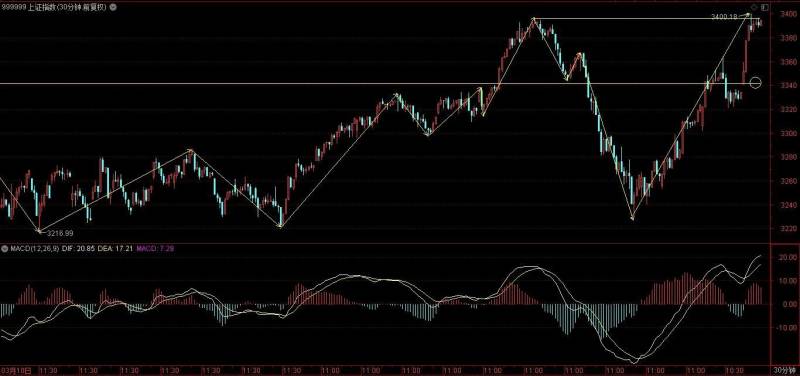Click the diamond icon at chart top-right
The height and width of the screenshot is (376, 800).
754,7
